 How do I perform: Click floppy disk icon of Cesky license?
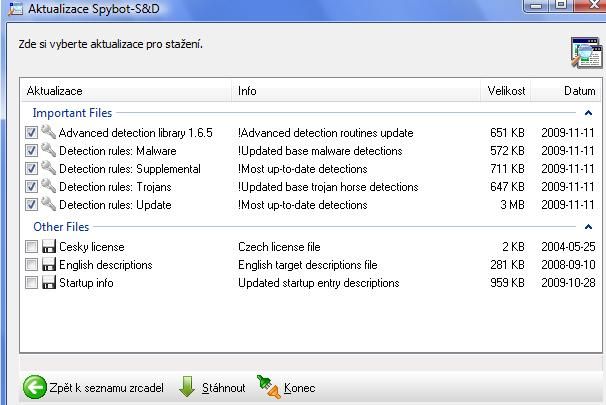pos(49,247)
